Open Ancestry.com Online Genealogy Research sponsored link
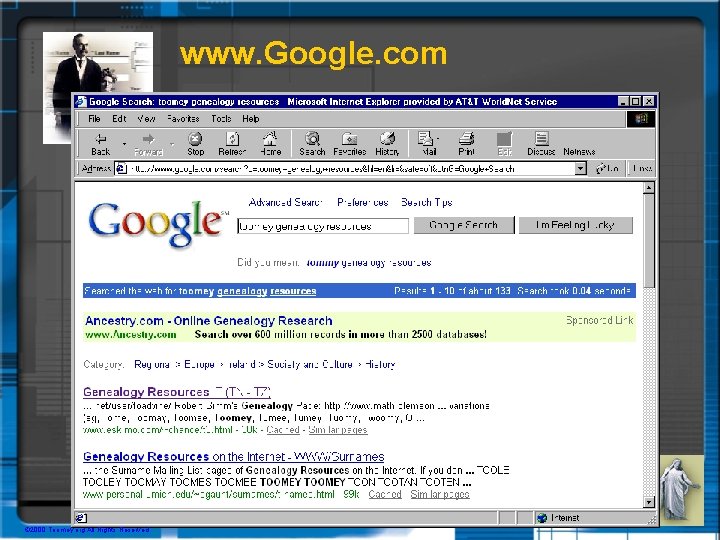The width and height of the screenshot is (720, 540). coord(209,321)
